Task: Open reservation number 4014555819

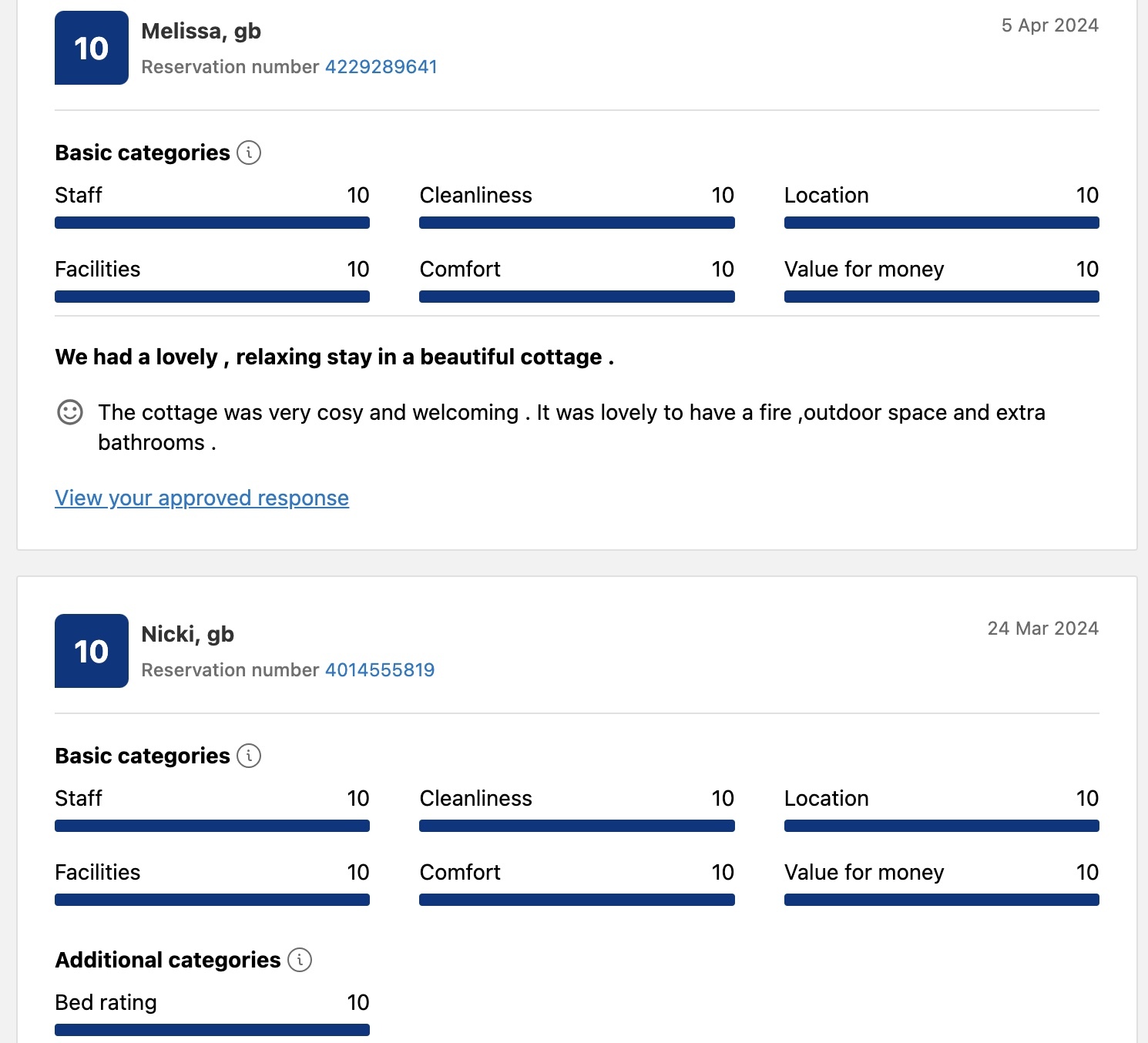Action: point(380,670)
